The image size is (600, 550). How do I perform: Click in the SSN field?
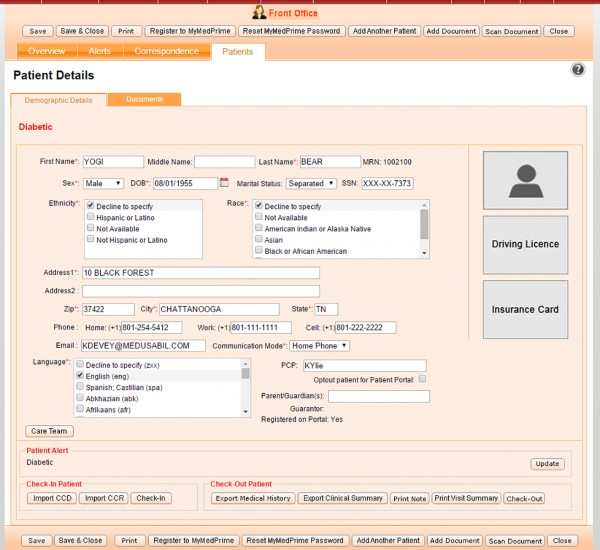(388, 183)
